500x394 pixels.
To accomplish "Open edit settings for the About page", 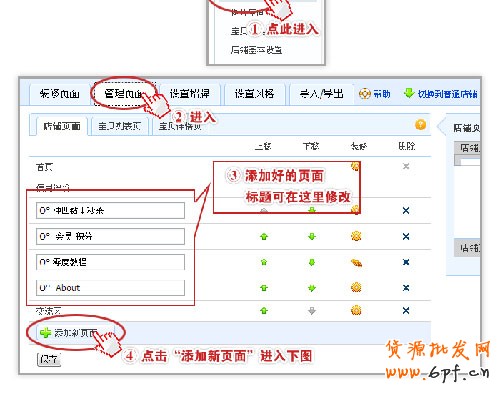I will click(356, 287).
